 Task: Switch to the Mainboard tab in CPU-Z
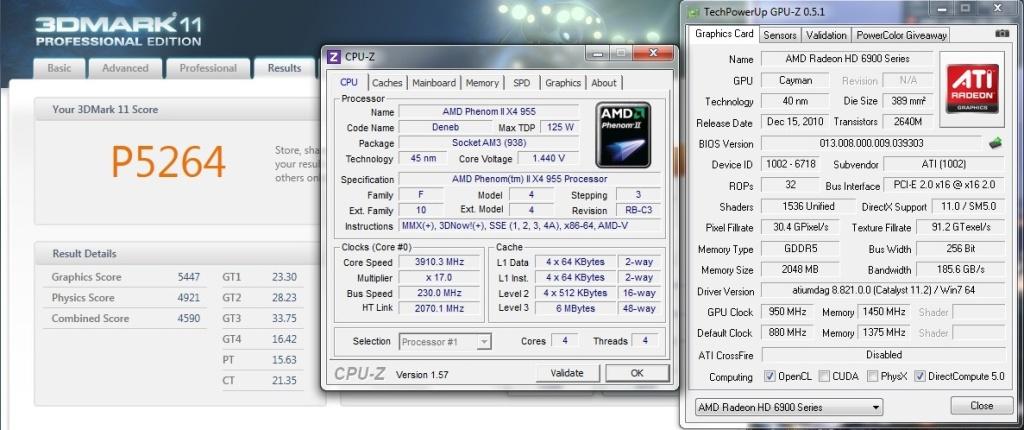434,82
